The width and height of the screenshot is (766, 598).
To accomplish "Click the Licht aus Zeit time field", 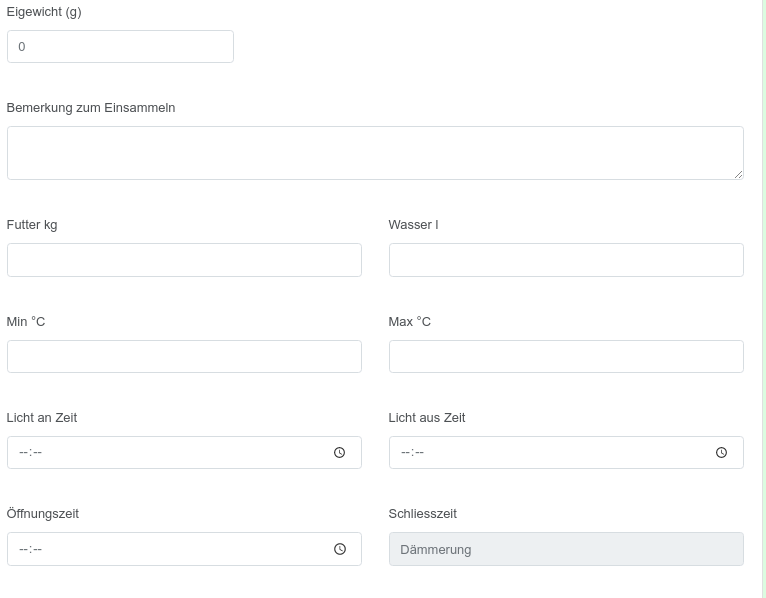I will 566,452.
